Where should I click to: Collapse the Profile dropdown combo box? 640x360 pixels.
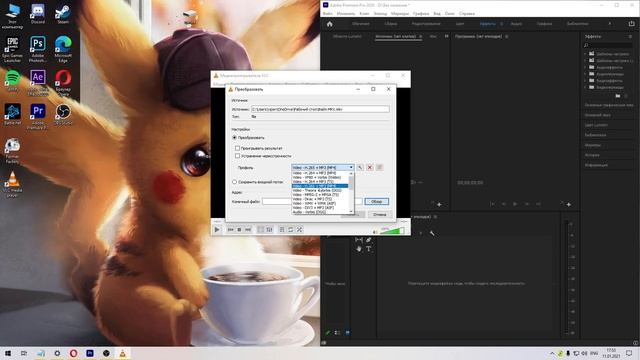click(322, 167)
